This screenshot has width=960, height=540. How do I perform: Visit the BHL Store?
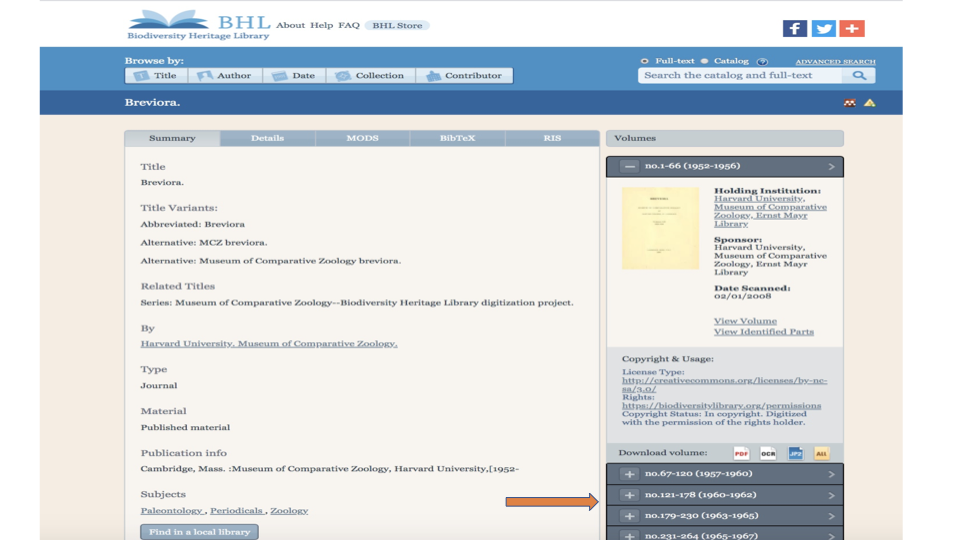397,25
